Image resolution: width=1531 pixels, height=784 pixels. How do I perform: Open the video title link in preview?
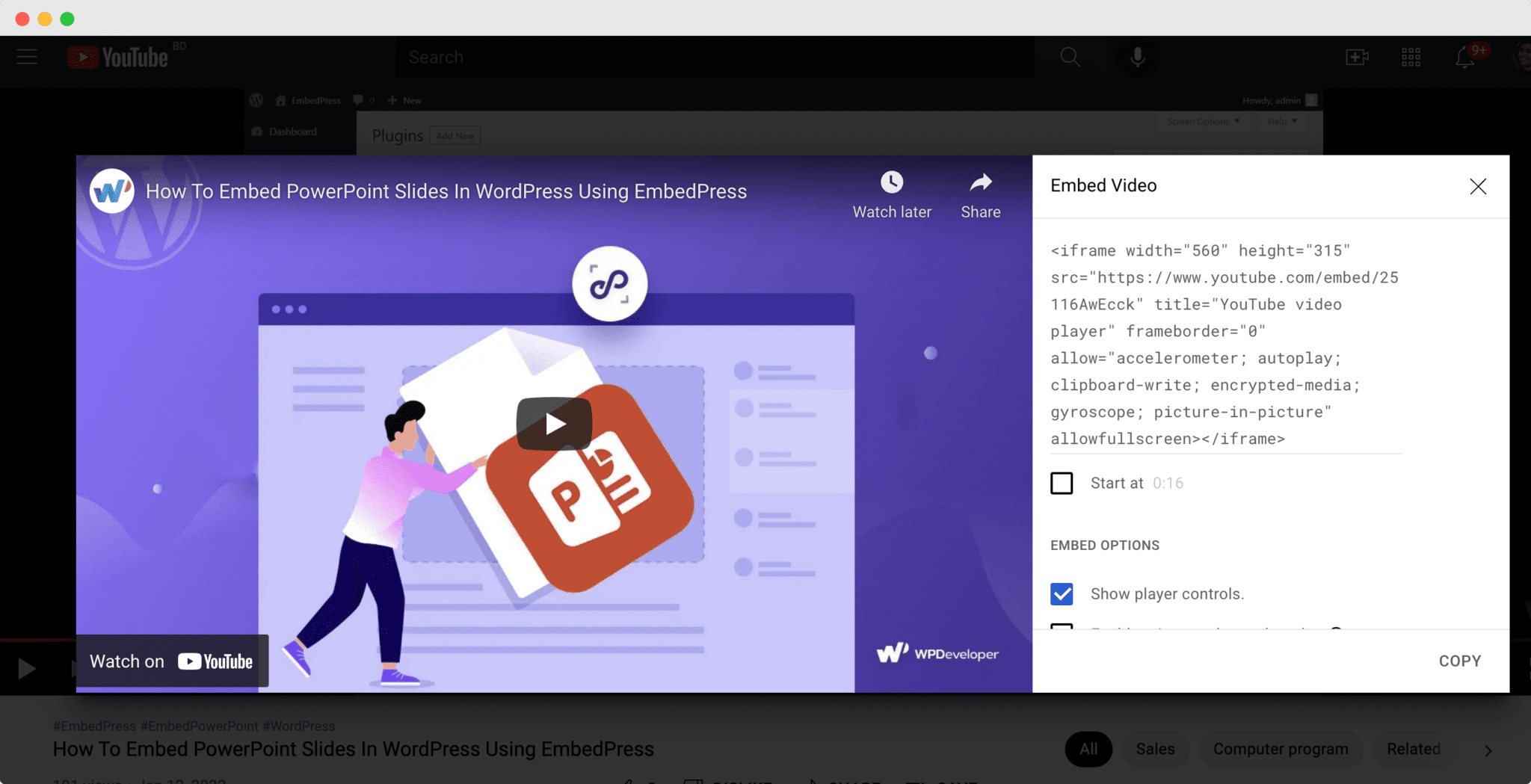446,191
